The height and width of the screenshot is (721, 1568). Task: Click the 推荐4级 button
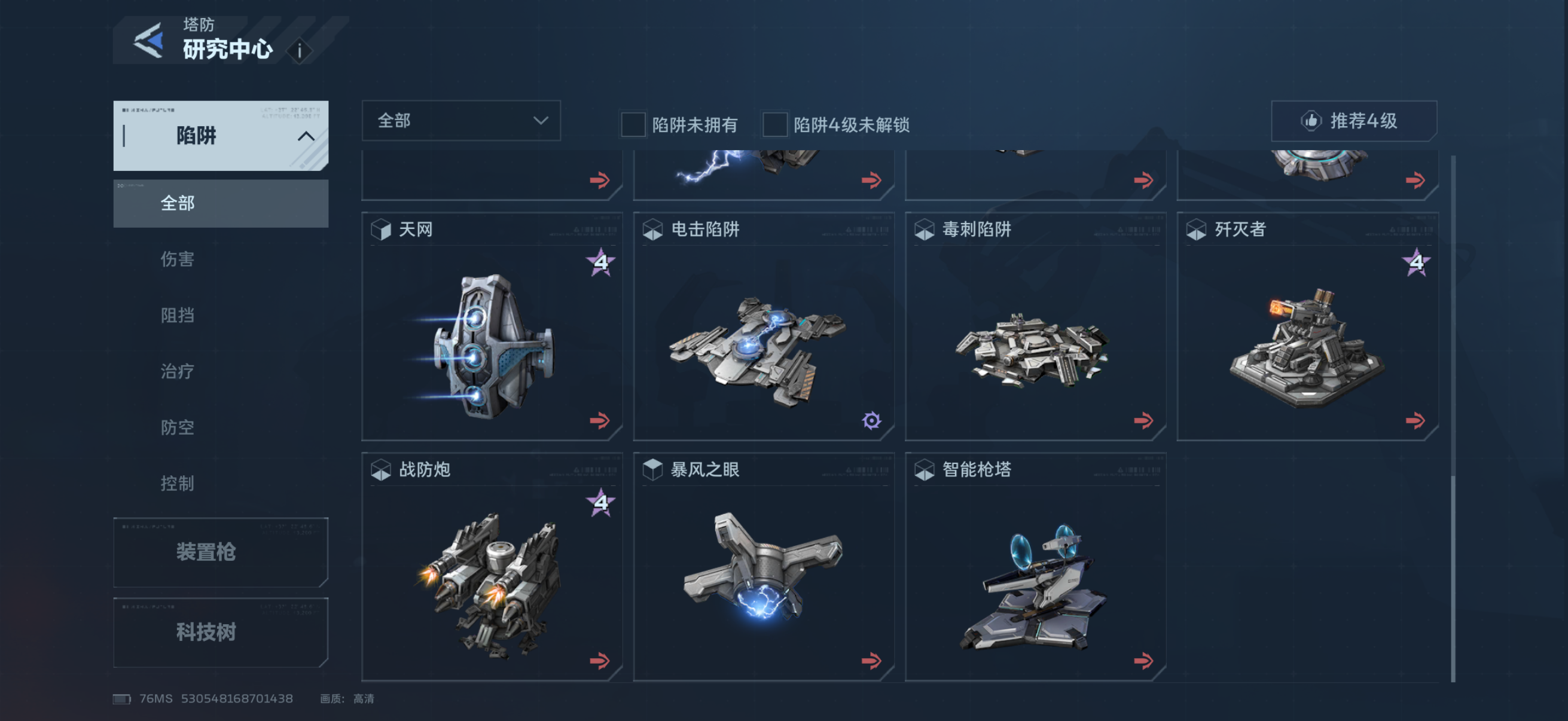1354,121
